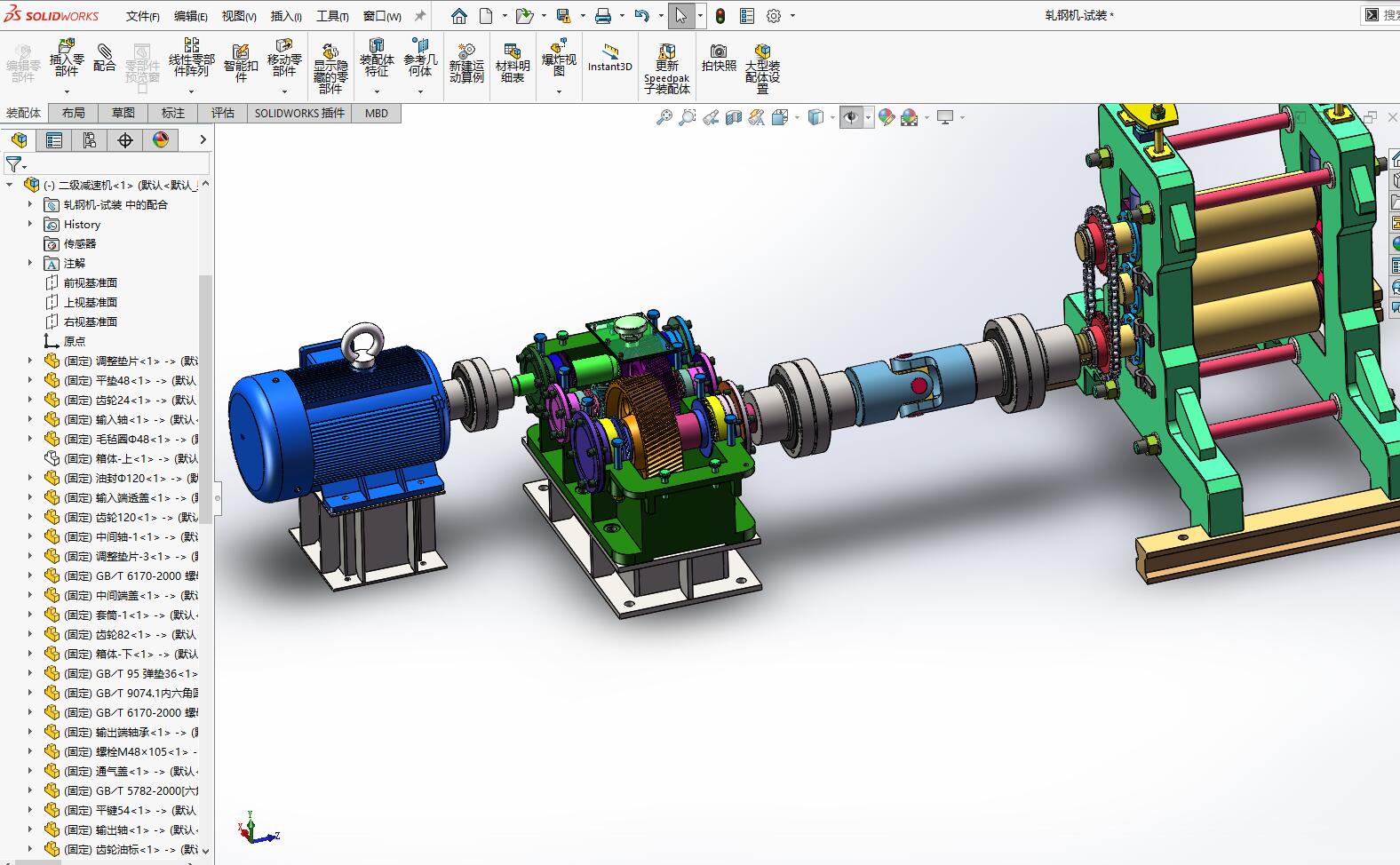The height and width of the screenshot is (865, 1400).
Task: Create a new document with the New icon
Action: (x=486, y=16)
